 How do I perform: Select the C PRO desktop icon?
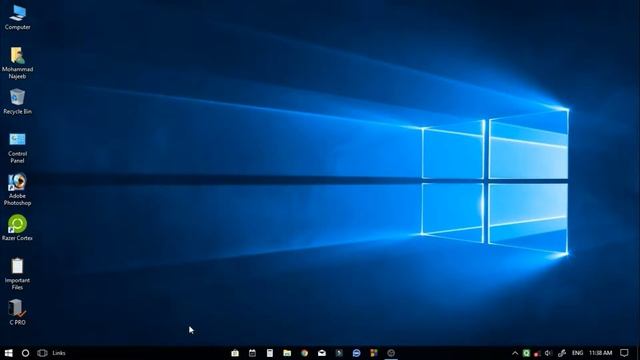[17, 312]
